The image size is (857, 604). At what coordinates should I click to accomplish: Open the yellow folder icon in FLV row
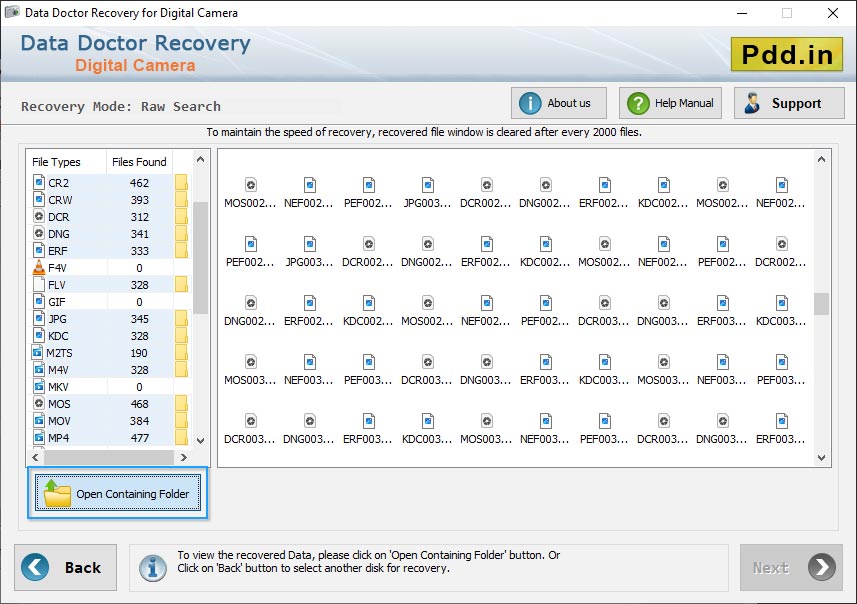pyautogui.click(x=181, y=284)
